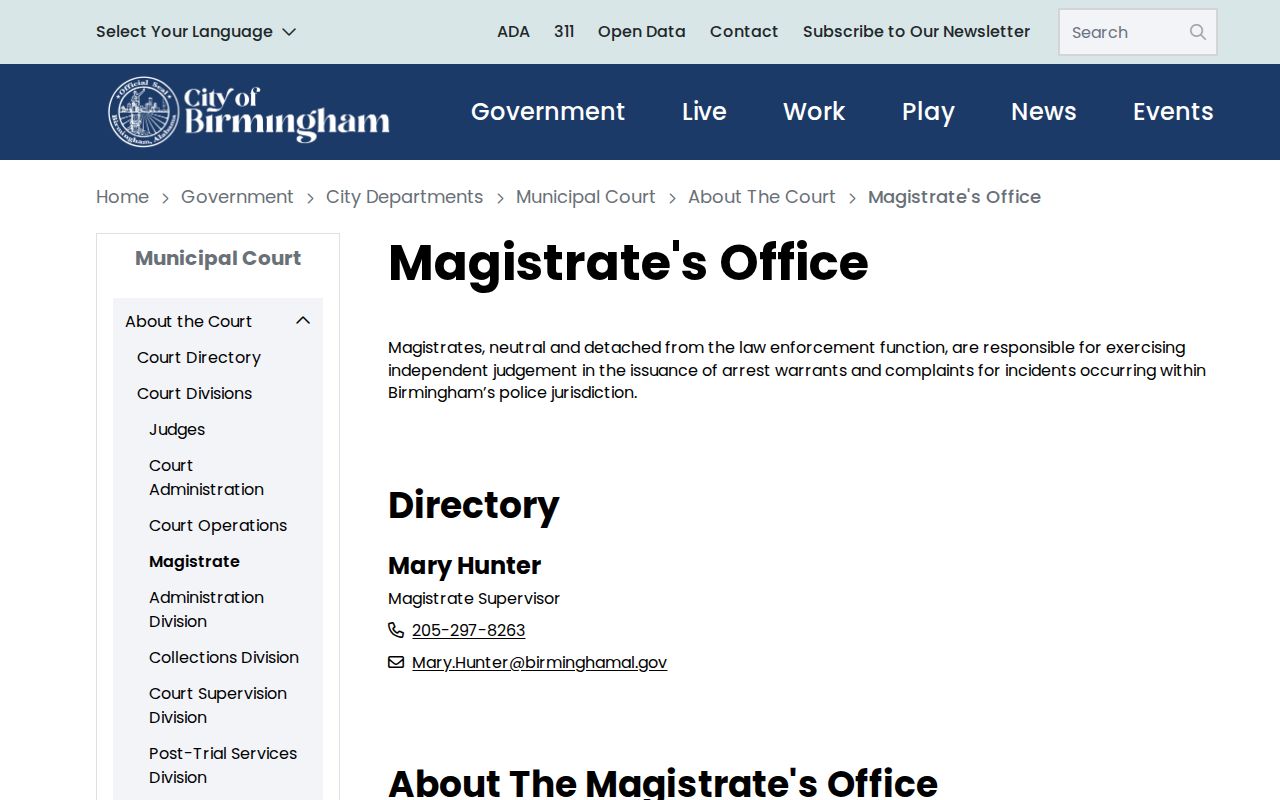Click the Magistrate's Office page title
The width and height of the screenshot is (1280, 800).
coord(628,262)
